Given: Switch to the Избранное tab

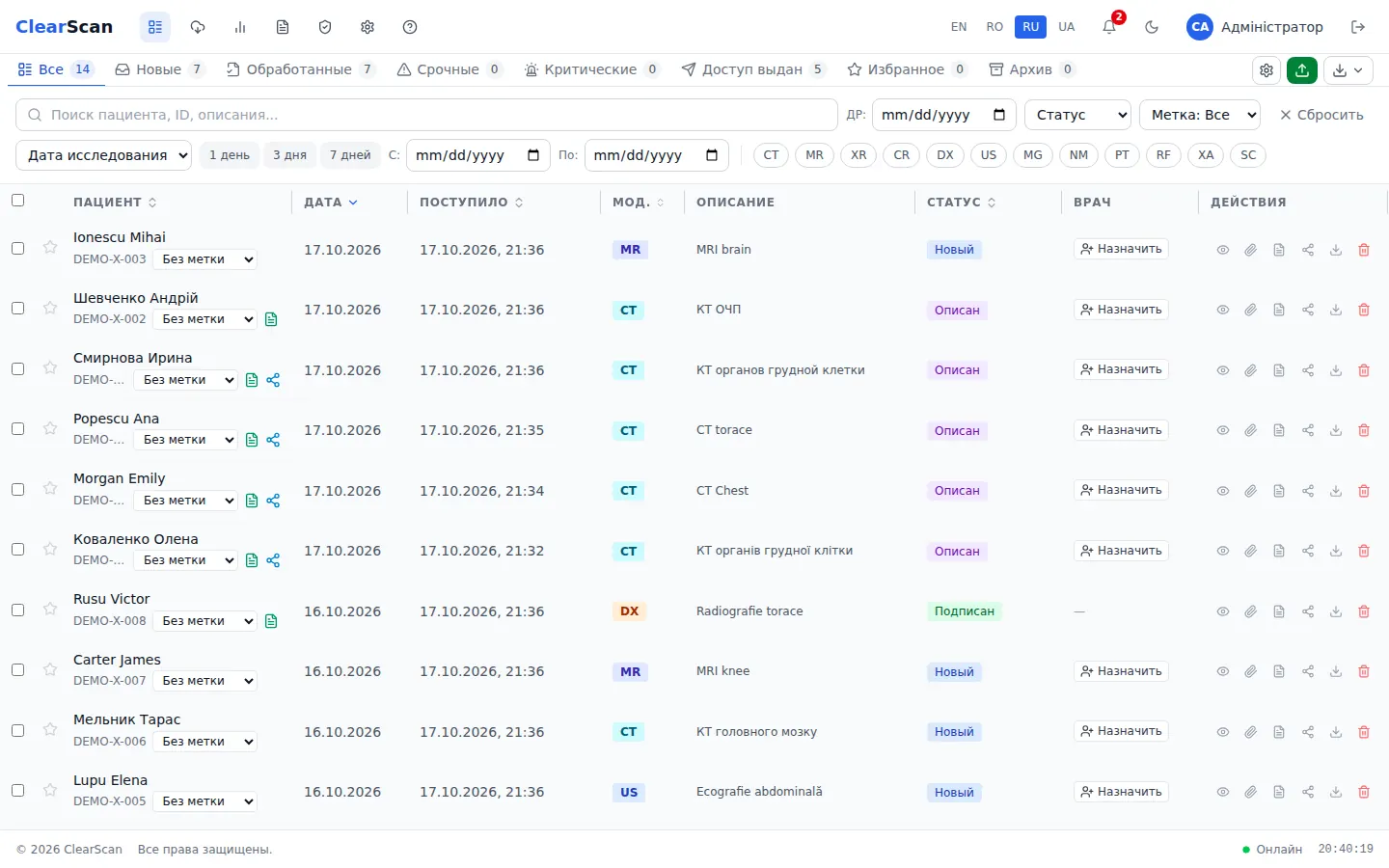Looking at the screenshot, I should point(907,69).
